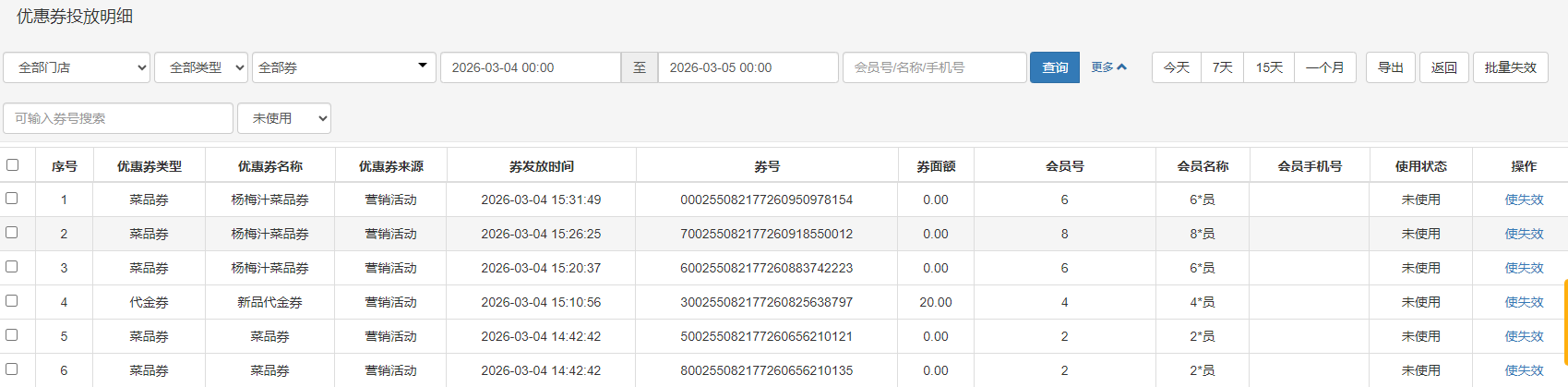Click the 查询 search button
This screenshot has height=387, width=1568.
1054,67
